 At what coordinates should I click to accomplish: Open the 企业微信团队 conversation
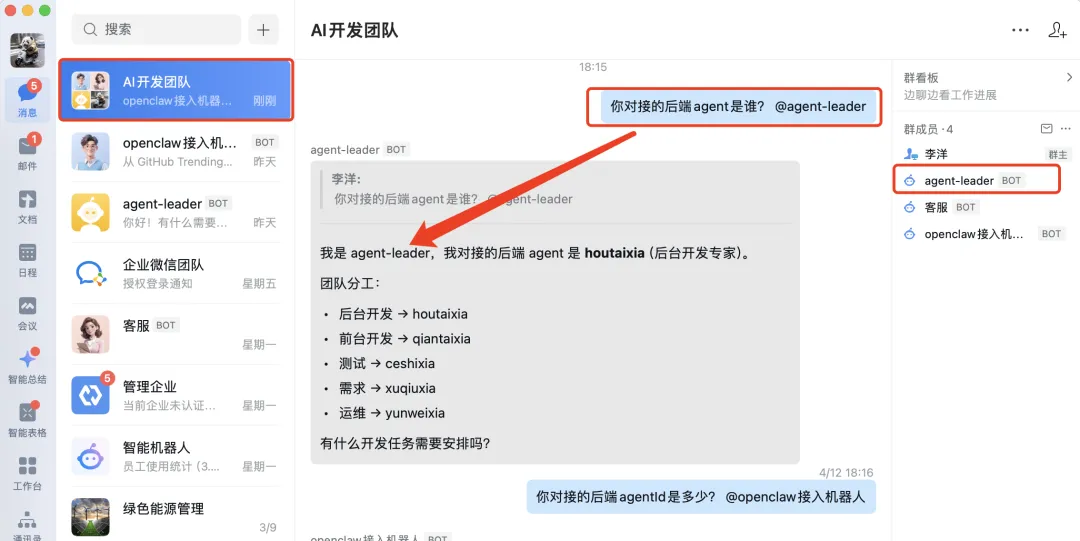(176, 273)
